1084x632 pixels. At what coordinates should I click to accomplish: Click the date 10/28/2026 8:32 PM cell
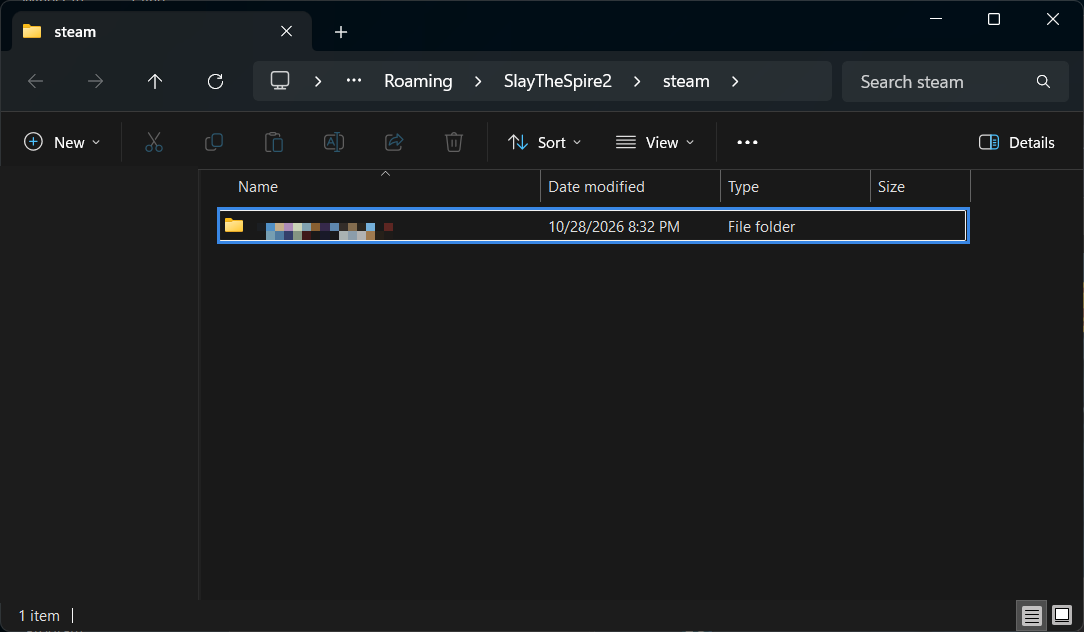click(x=614, y=227)
